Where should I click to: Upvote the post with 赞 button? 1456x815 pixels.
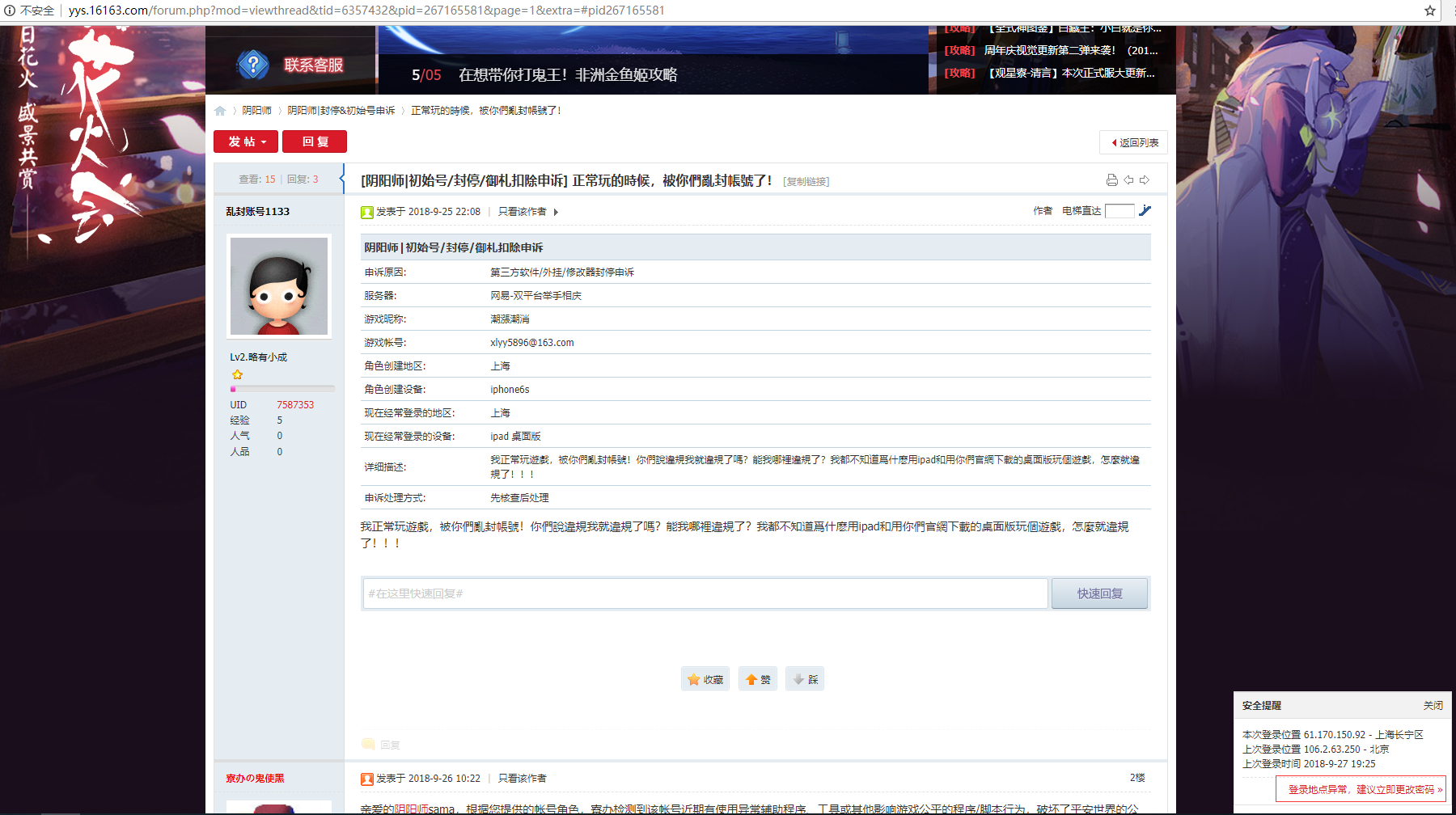tap(758, 679)
